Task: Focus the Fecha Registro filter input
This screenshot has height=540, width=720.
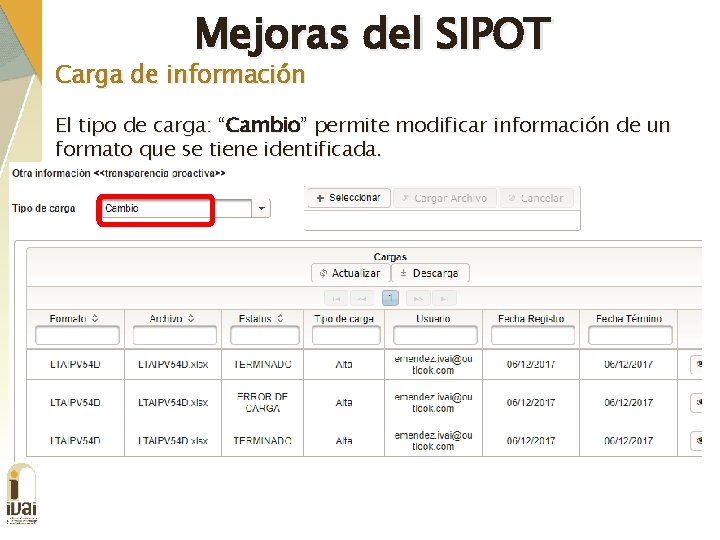Action: 533,335
